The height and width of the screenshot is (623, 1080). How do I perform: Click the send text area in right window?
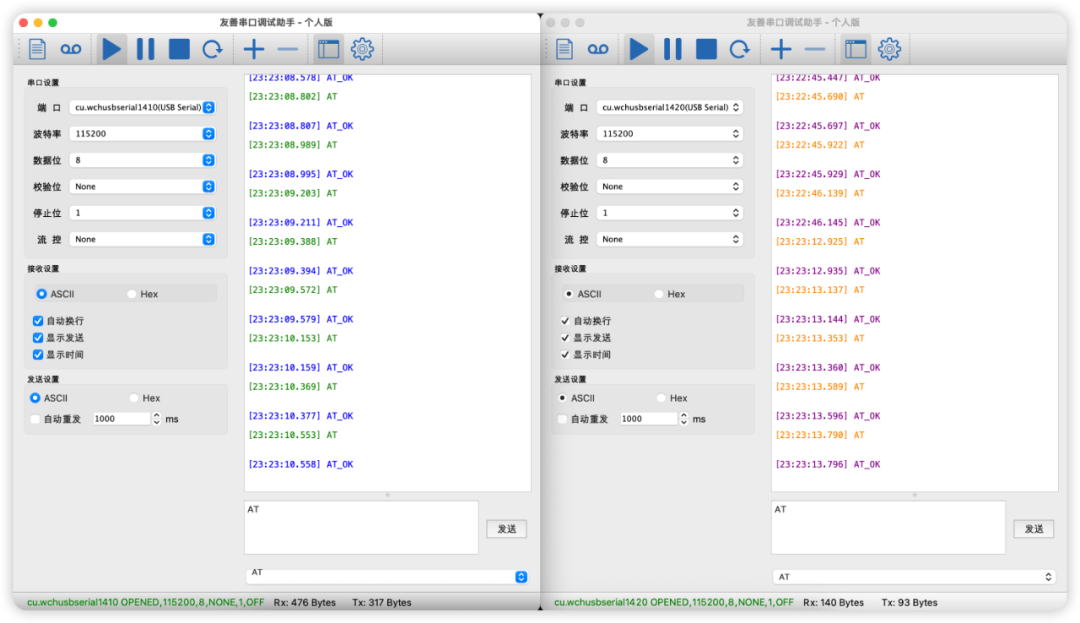pos(887,527)
